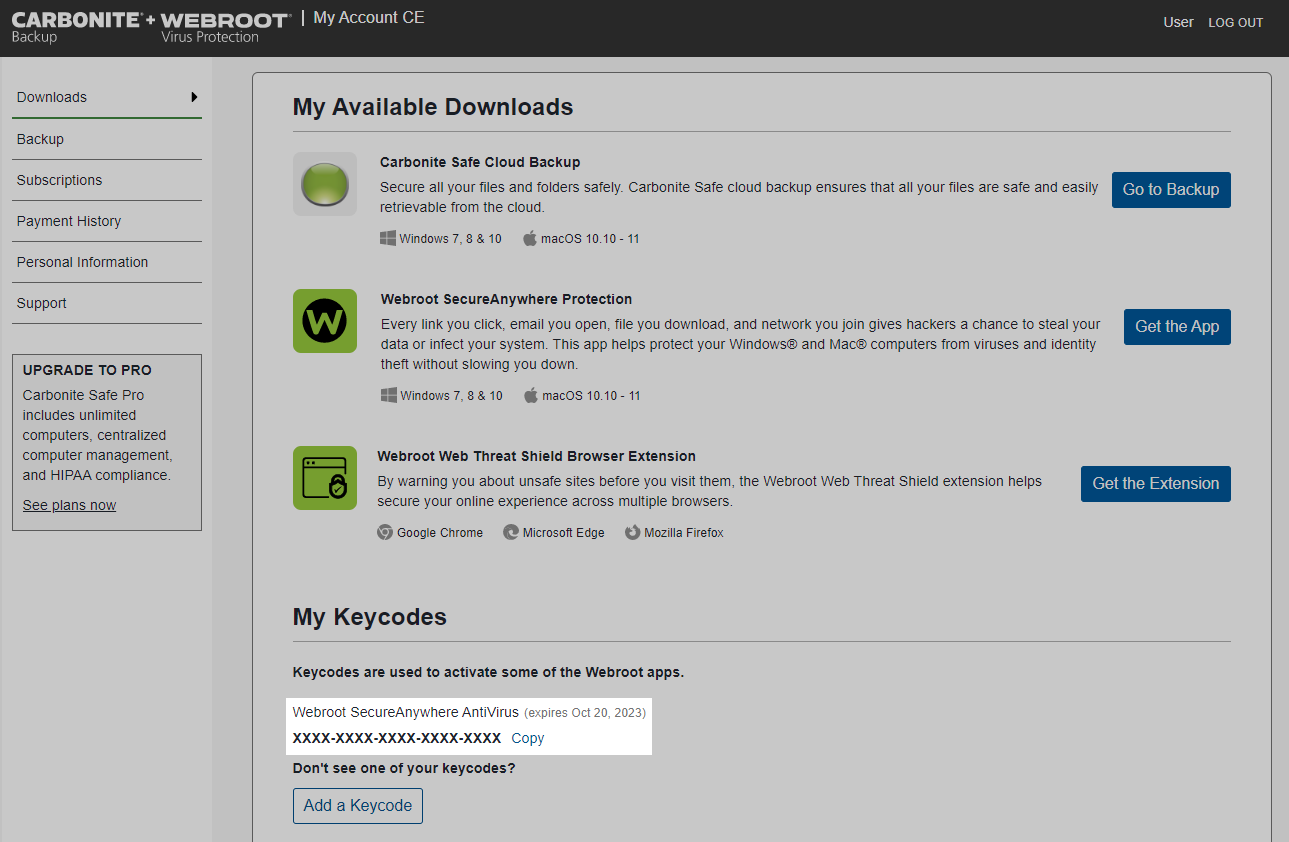Click the Google Chrome browser icon
1289x842 pixels.
(x=385, y=532)
